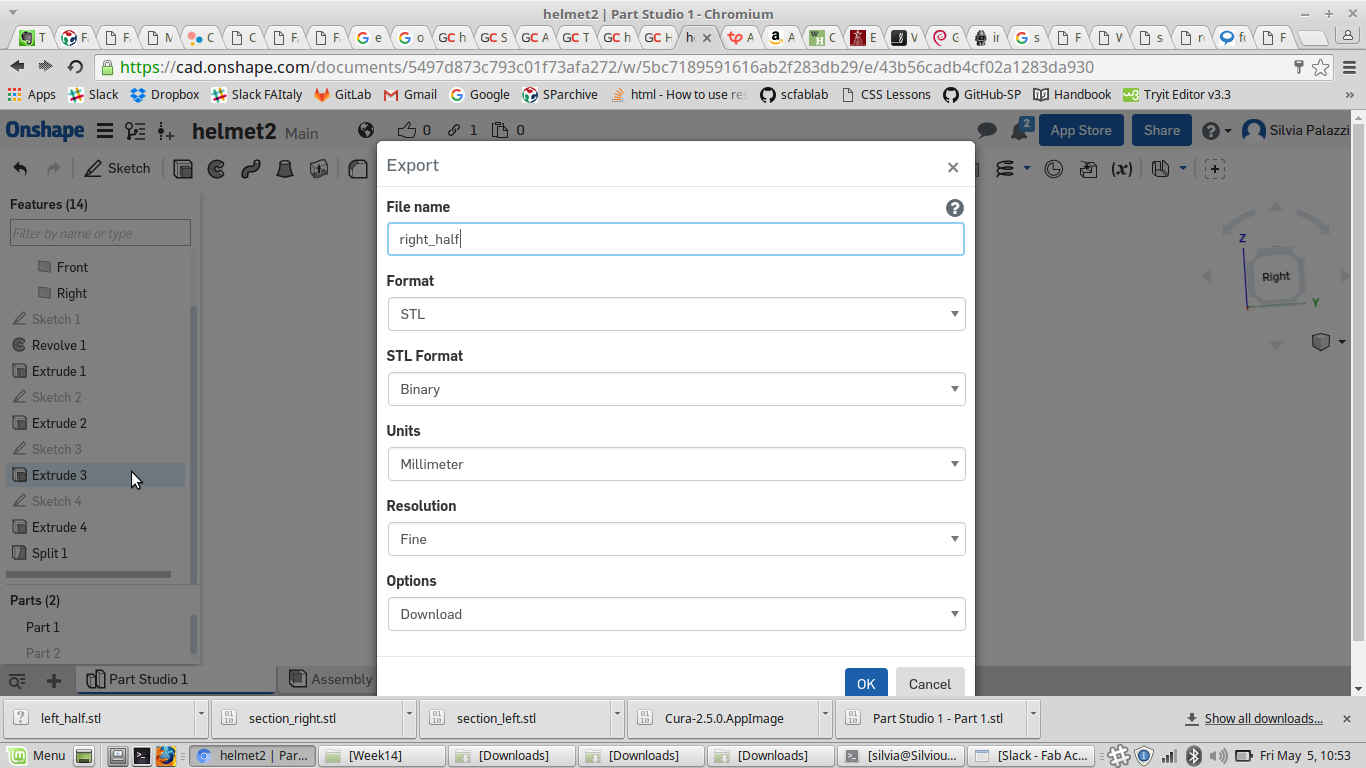Select the Extrude tool icon

click(183, 169)
